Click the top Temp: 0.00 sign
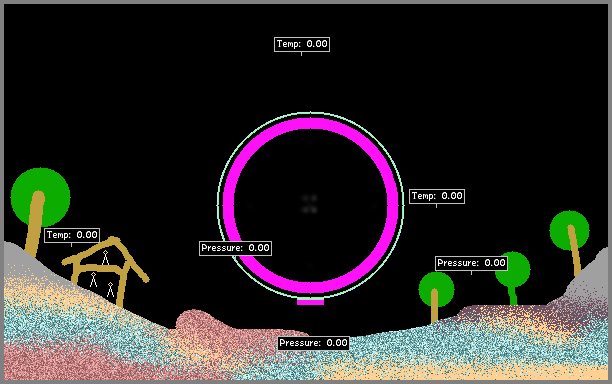The image size is (612, 384). (x=302, y=44)
